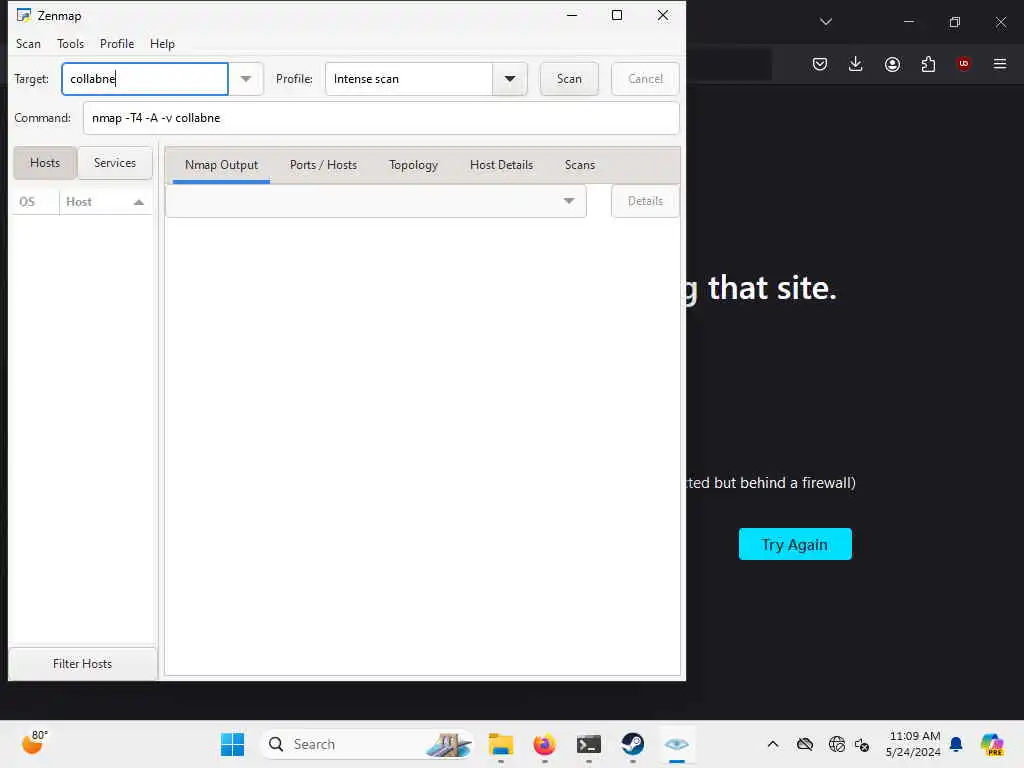Toggle the Services list view button
1024x768 pixels.
click(115, 163)
